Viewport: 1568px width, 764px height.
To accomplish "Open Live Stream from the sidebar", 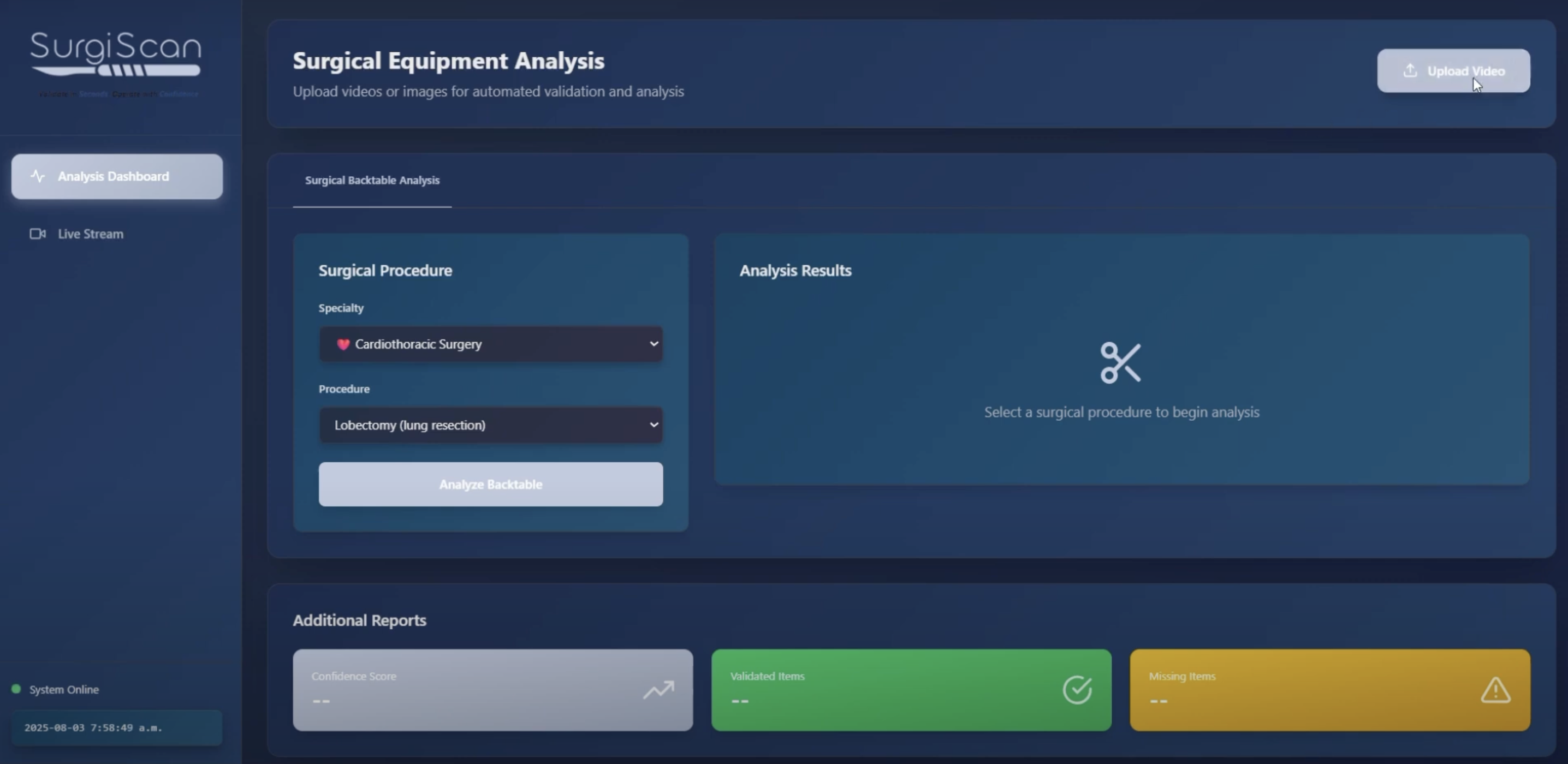I will click(90, 234).
